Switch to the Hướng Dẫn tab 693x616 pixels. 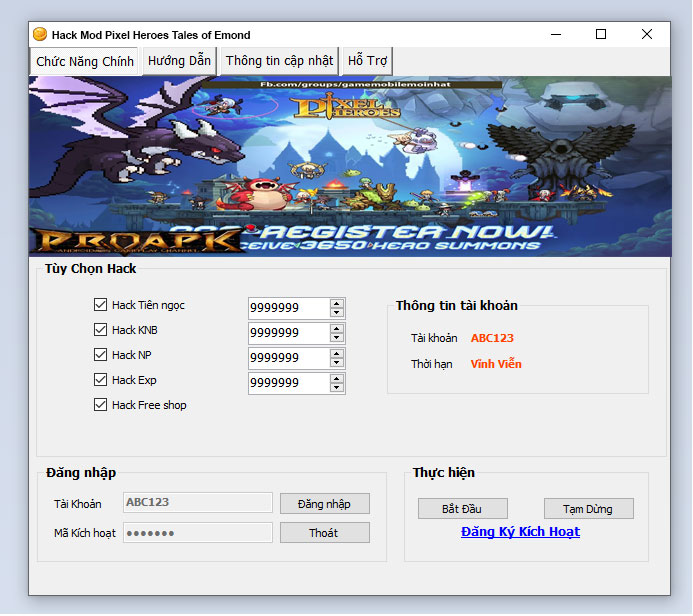[x=179, y=61]
